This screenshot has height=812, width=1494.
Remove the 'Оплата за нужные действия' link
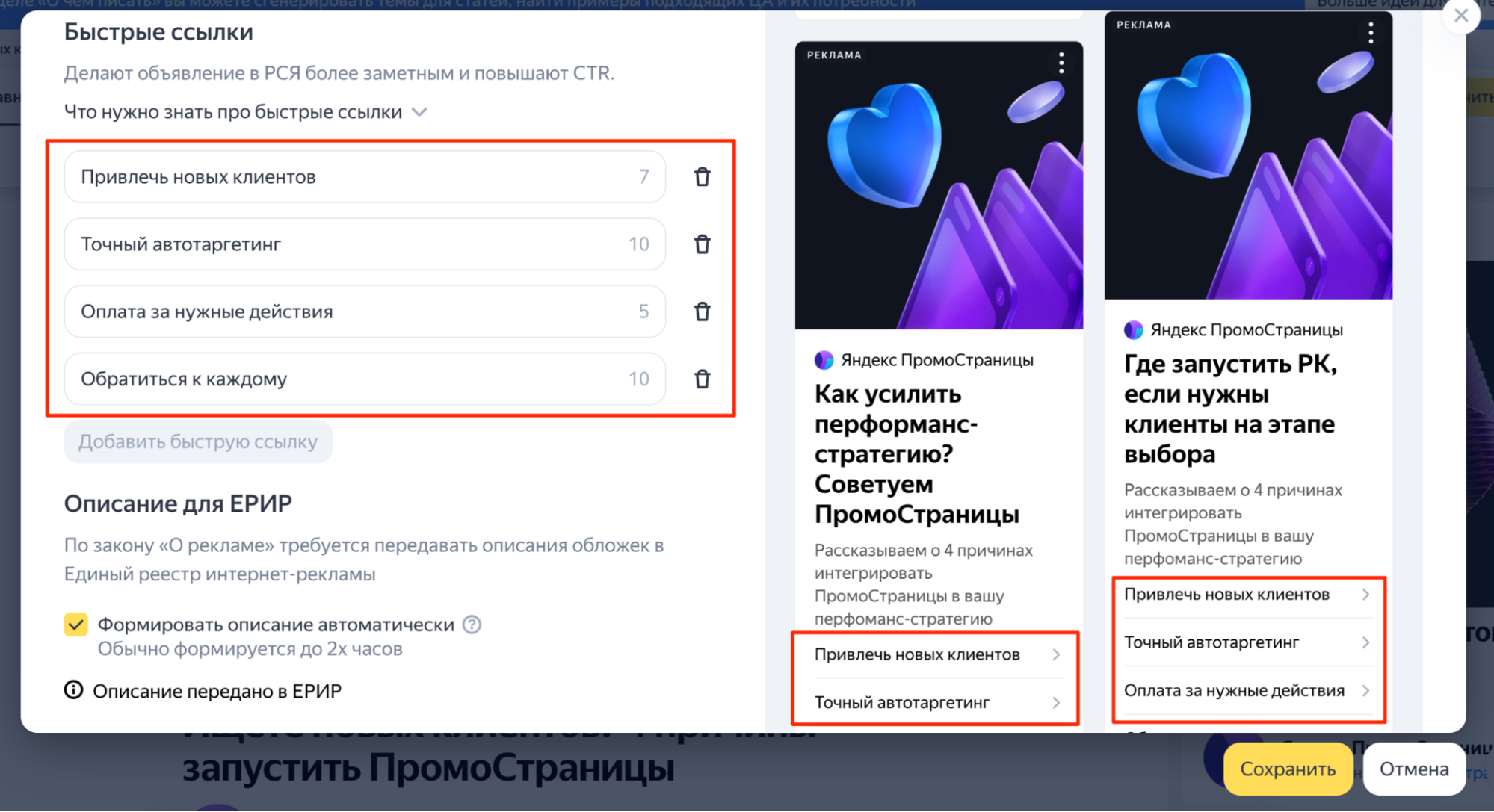click(702, 312)
